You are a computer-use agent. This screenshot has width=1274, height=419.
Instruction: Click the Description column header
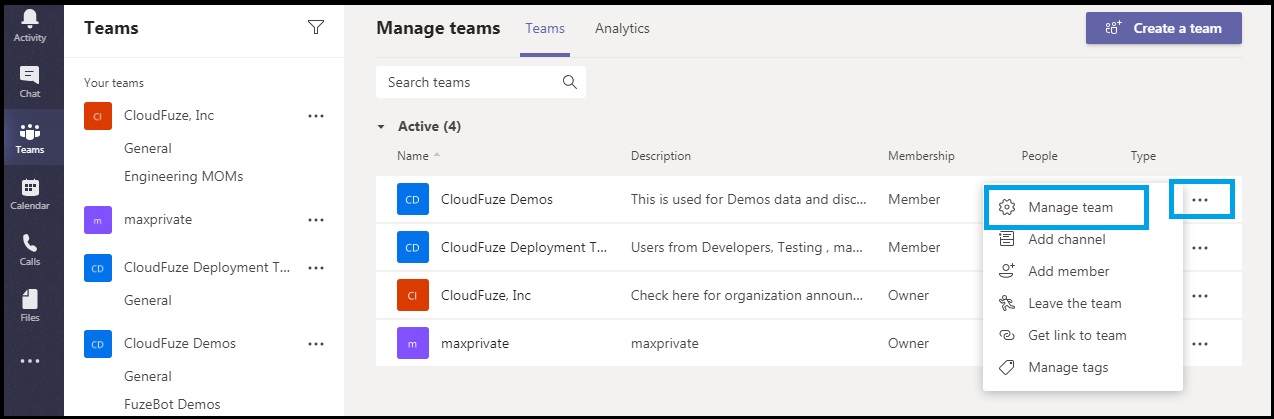661,156
